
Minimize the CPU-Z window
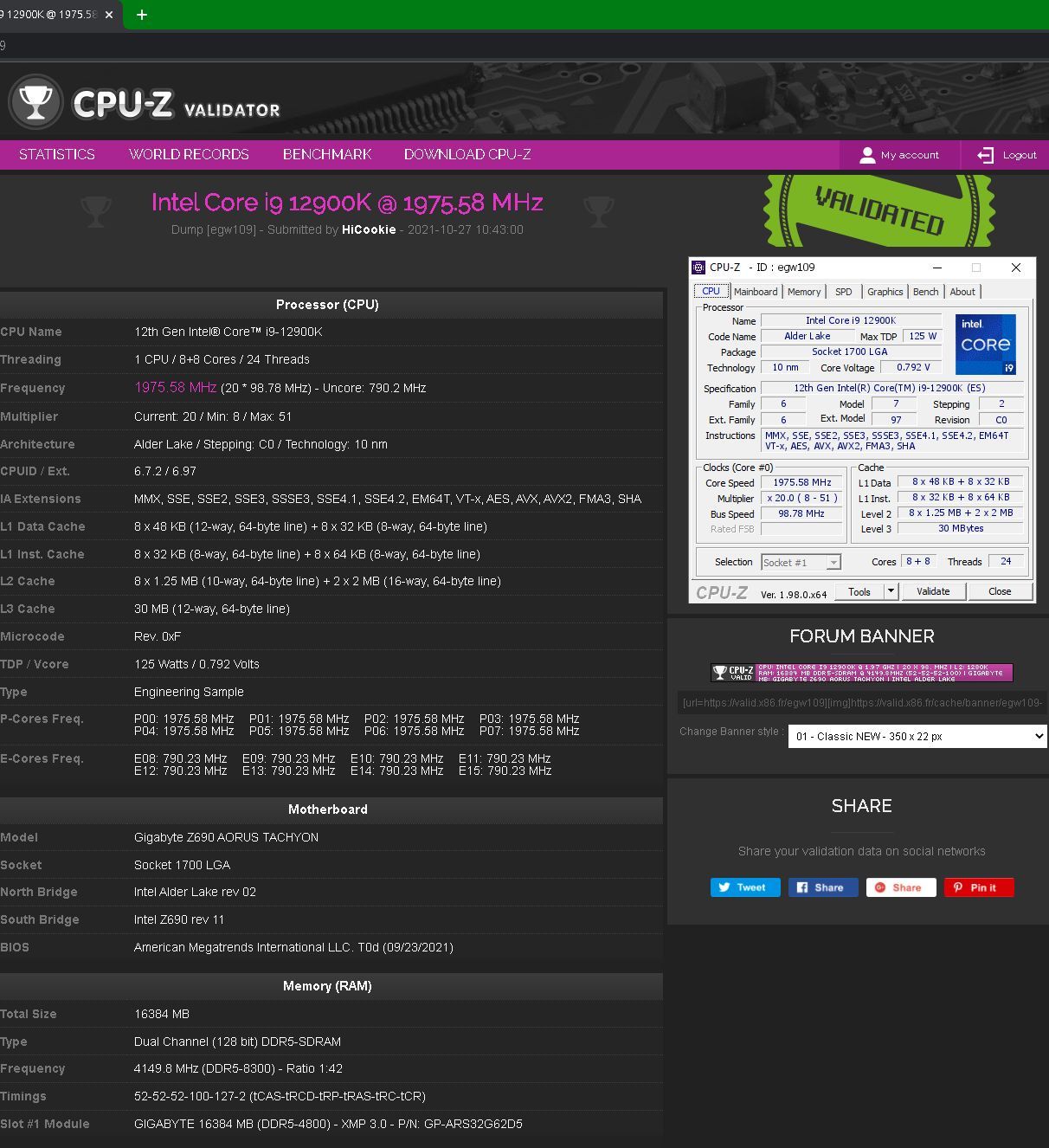(x=937, y=268)
